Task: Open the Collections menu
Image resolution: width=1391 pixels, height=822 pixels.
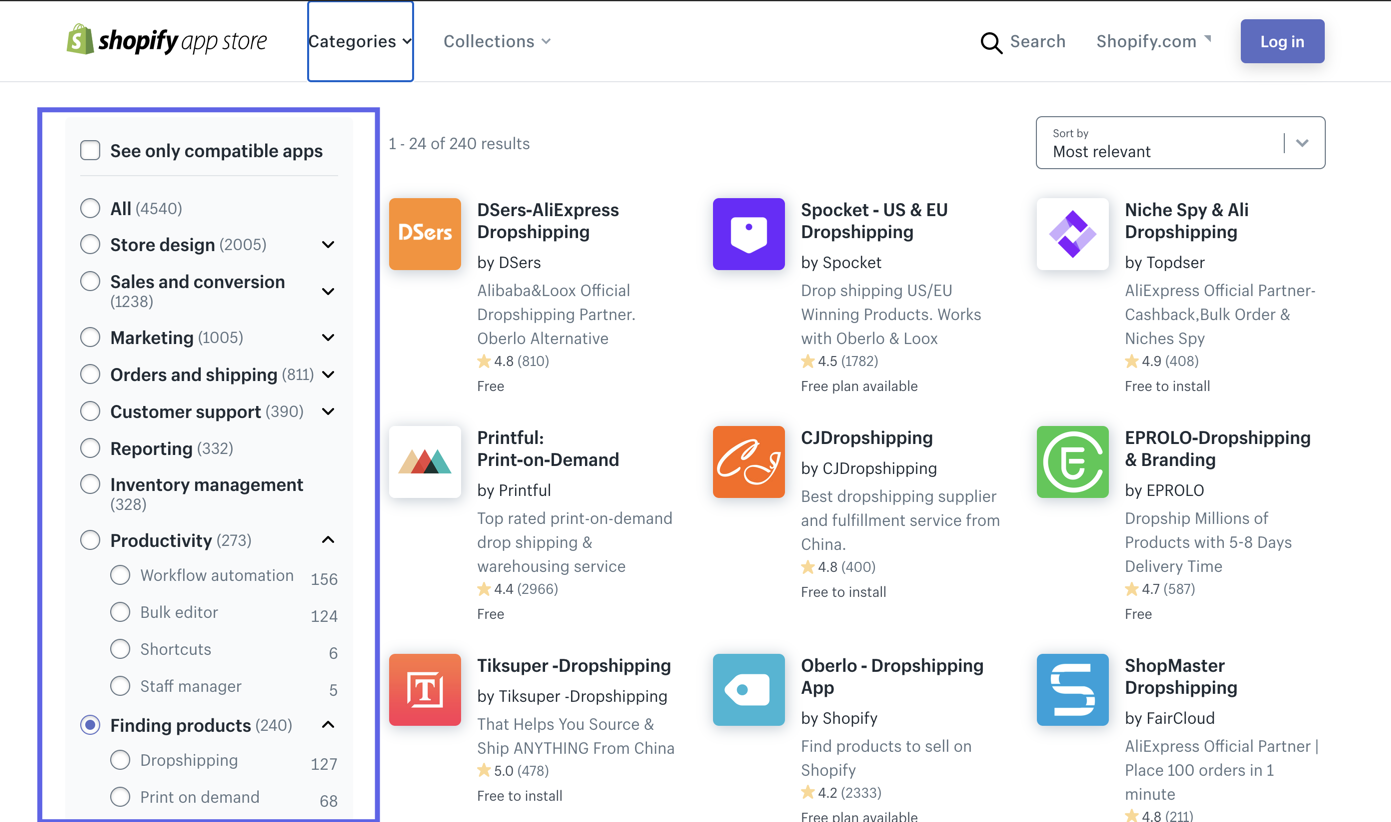Action: 497,41
